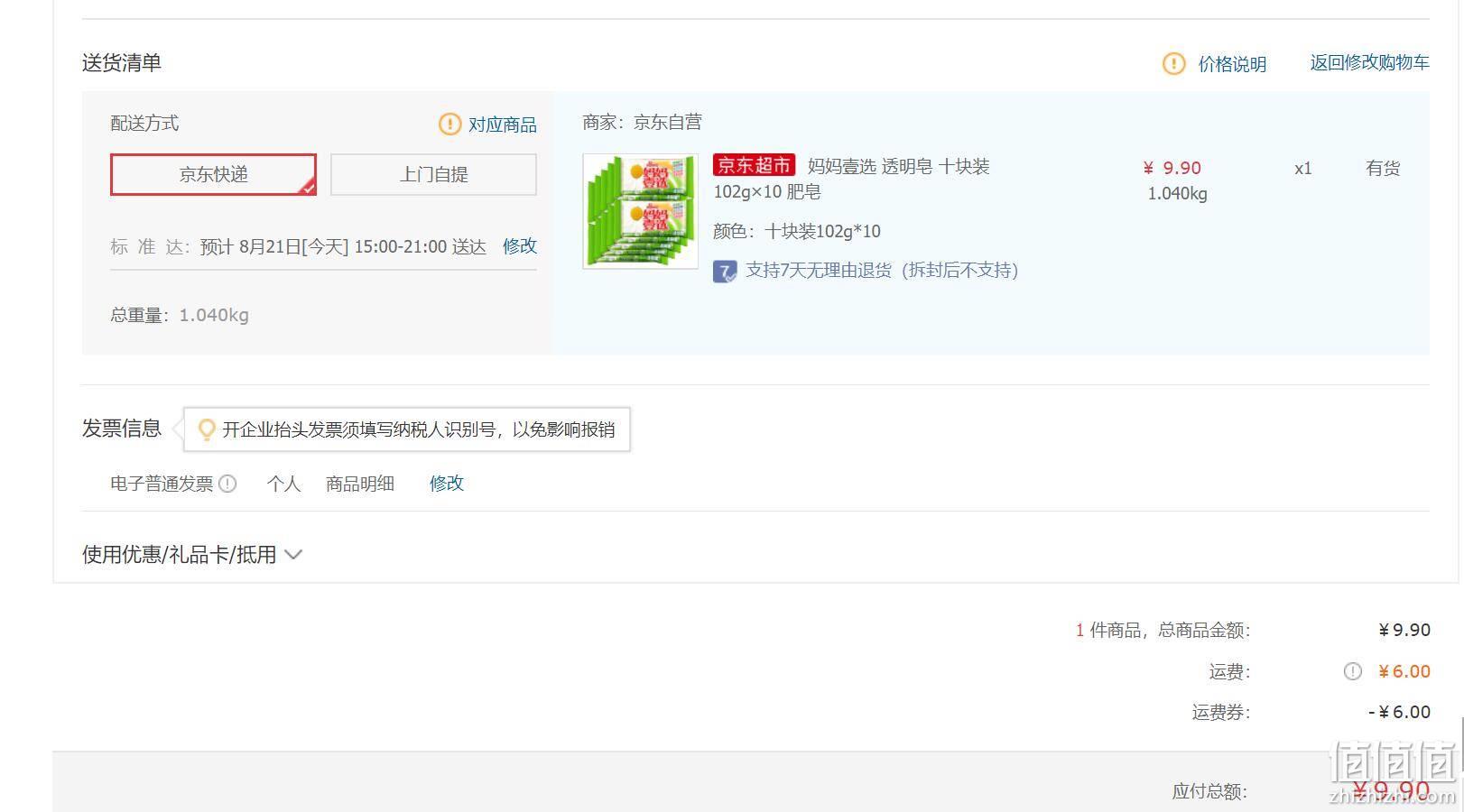Click the shipping fee info icon
Viewport: 1464px width, 812px height.
pos(1352,671)
